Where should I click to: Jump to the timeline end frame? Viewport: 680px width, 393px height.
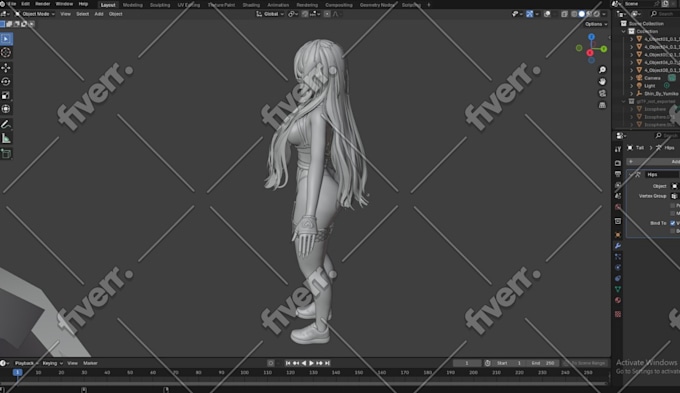pos(327,363)
